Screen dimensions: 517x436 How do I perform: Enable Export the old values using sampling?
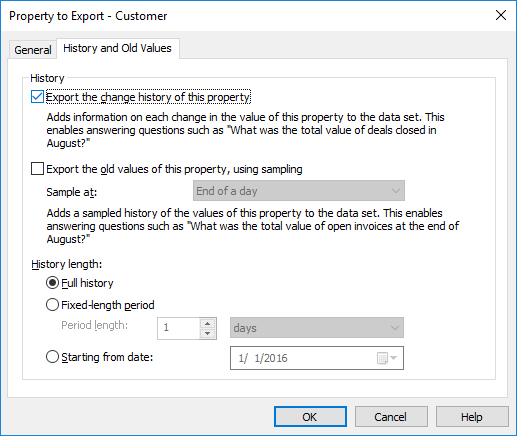37,169
